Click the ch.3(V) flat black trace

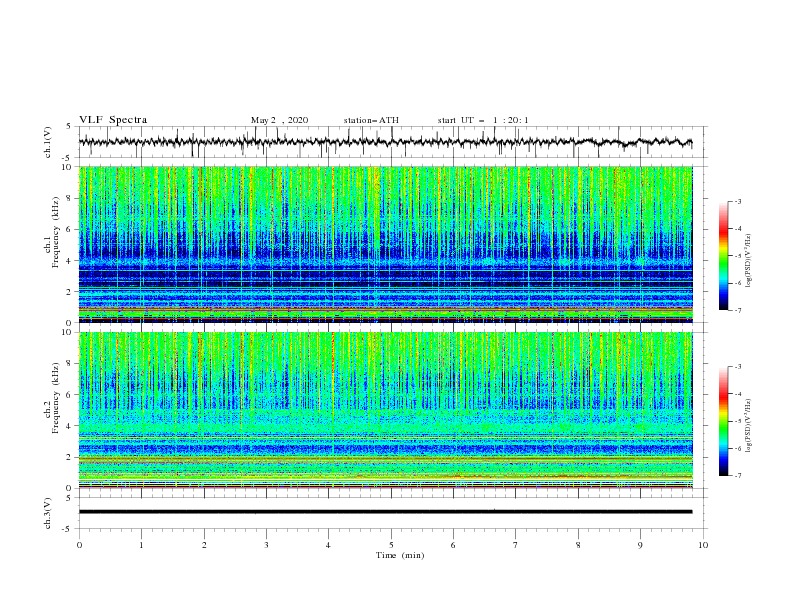click(385, 512)
